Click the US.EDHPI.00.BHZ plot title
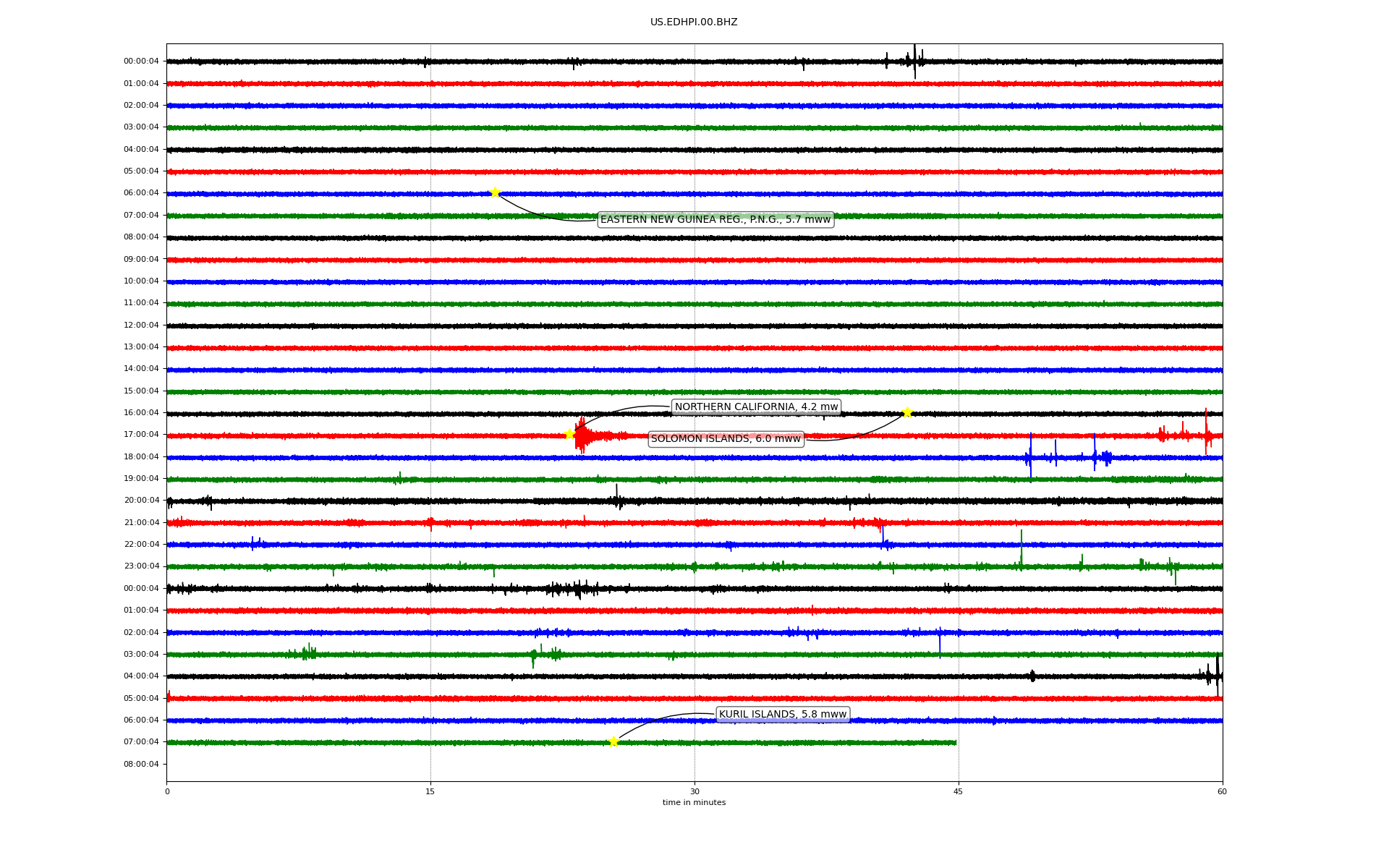Viewport: 1389px width, 868px height. (694, 22)
